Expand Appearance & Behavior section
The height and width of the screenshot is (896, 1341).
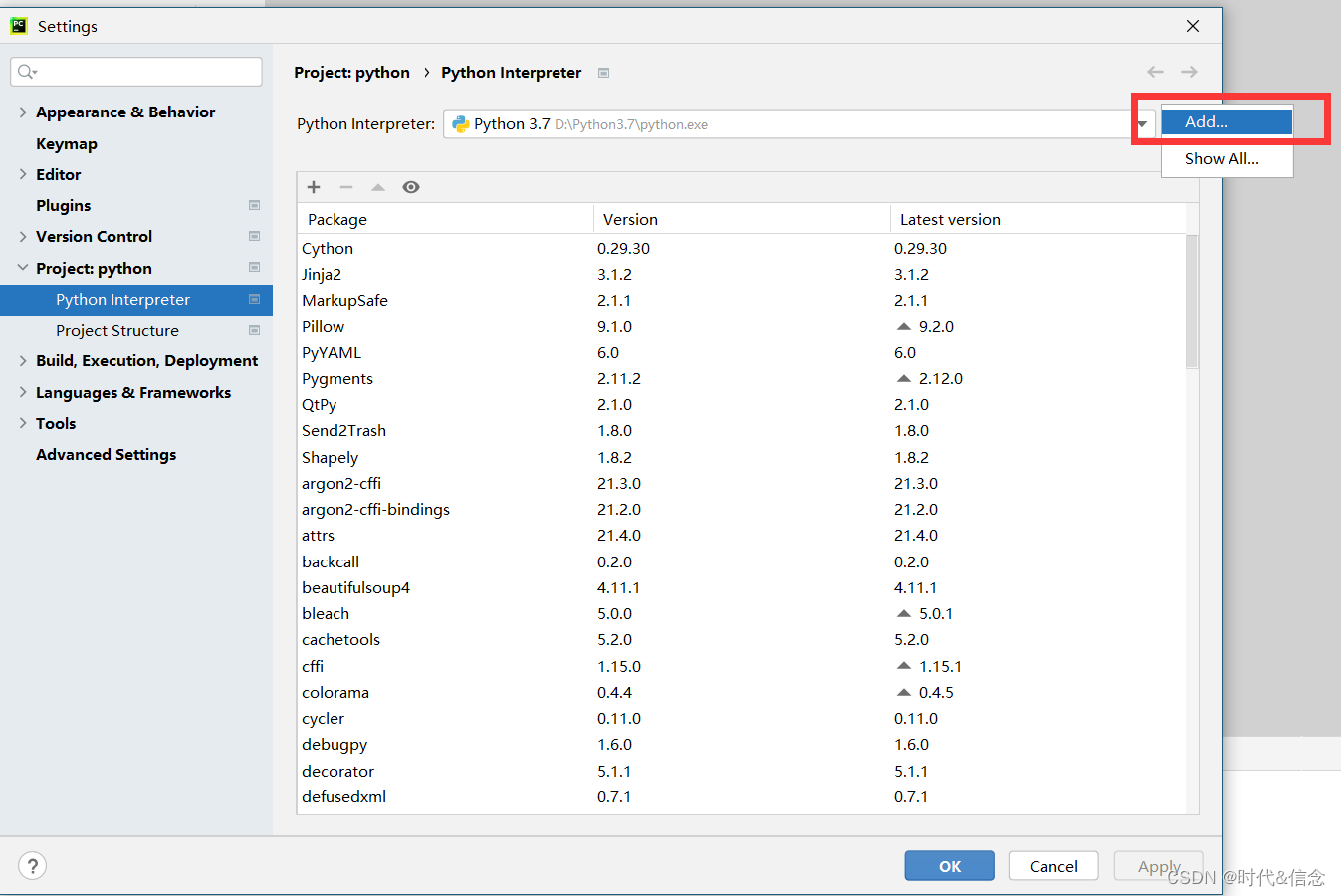tap(22, 112)
